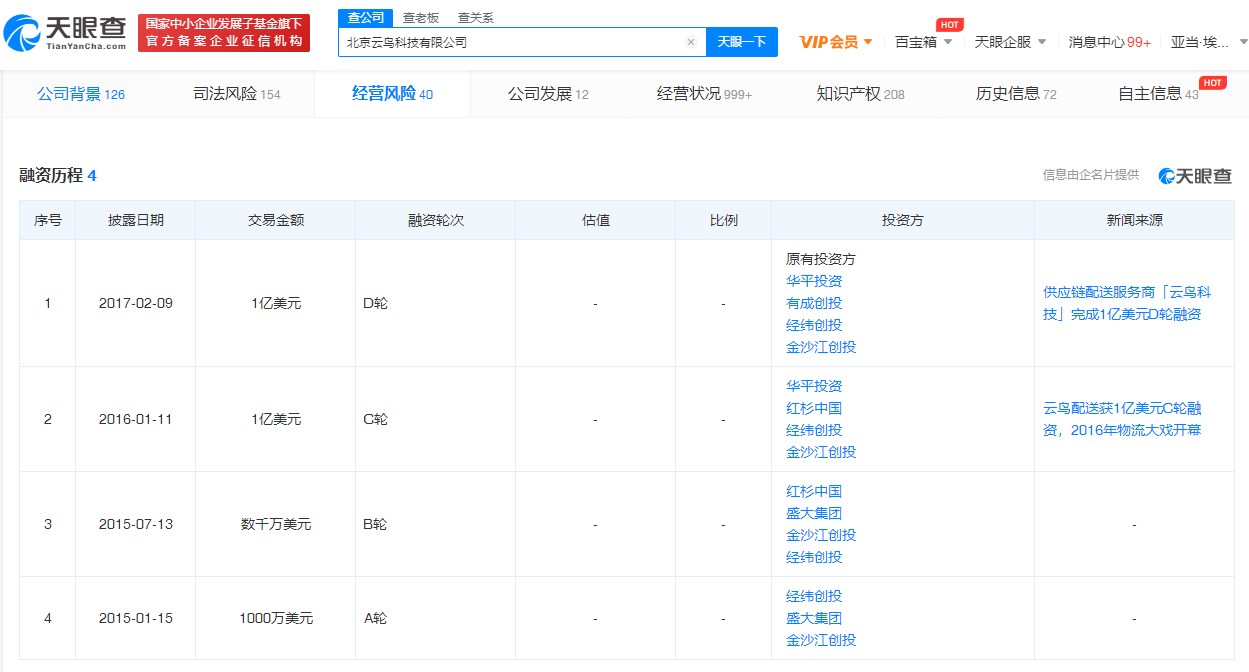
Task: Open 金沙江创投 in the D轮 row
Action: coord(821,347)
